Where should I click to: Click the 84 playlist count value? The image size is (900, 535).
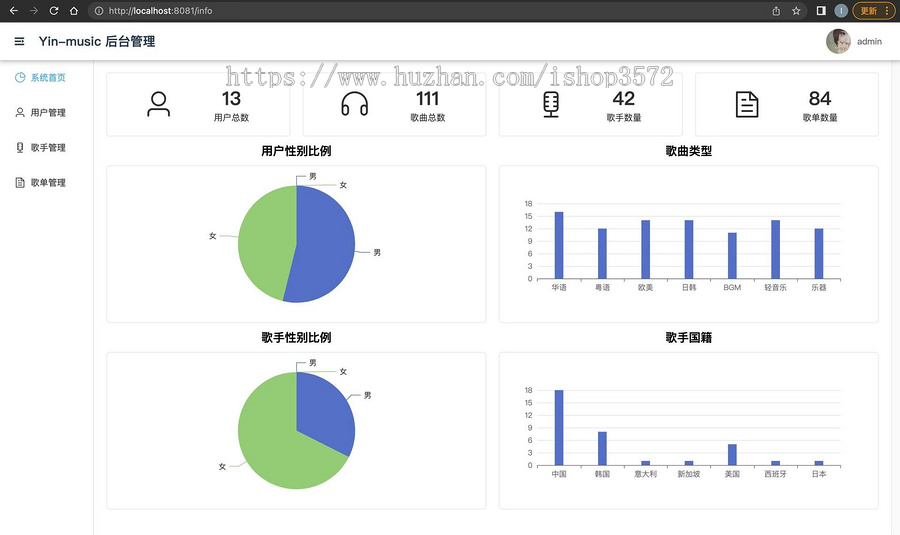coord(820,99)
